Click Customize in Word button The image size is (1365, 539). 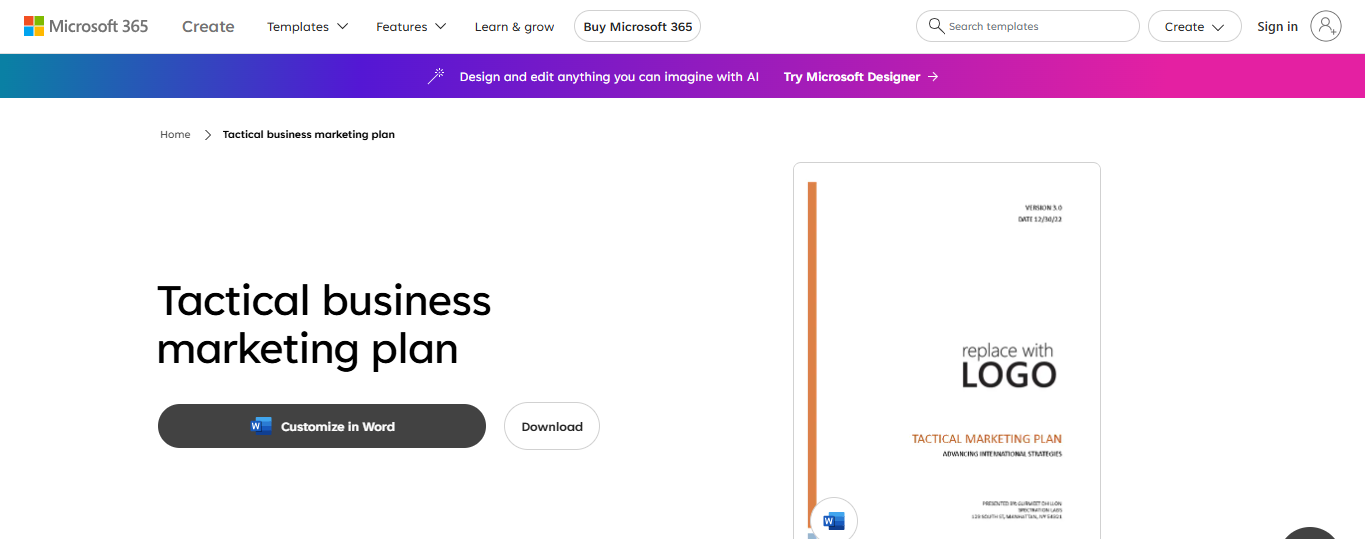(x=322, y=426)
